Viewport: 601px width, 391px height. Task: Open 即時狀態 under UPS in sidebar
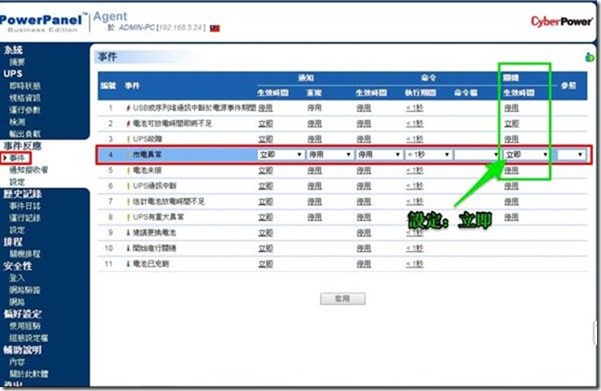[25, 86]
